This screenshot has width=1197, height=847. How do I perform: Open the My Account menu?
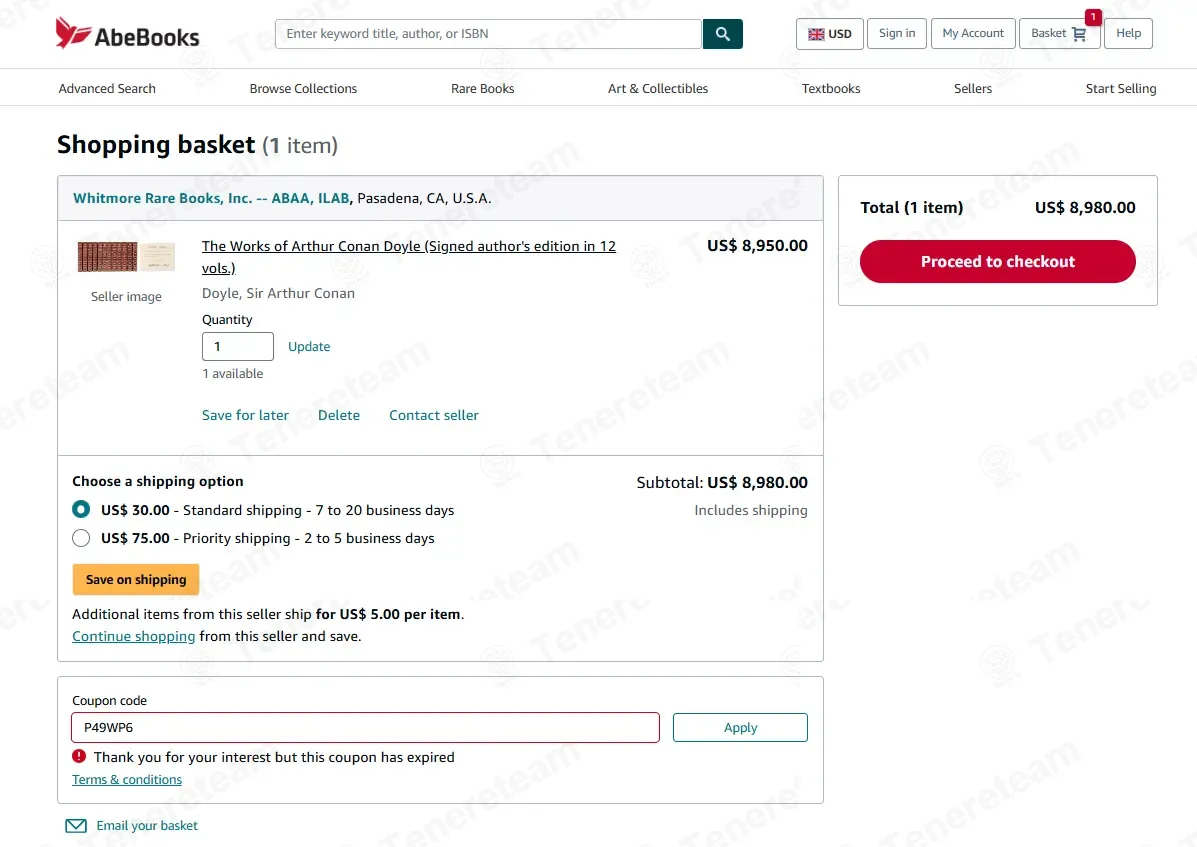tap(973, 34)
